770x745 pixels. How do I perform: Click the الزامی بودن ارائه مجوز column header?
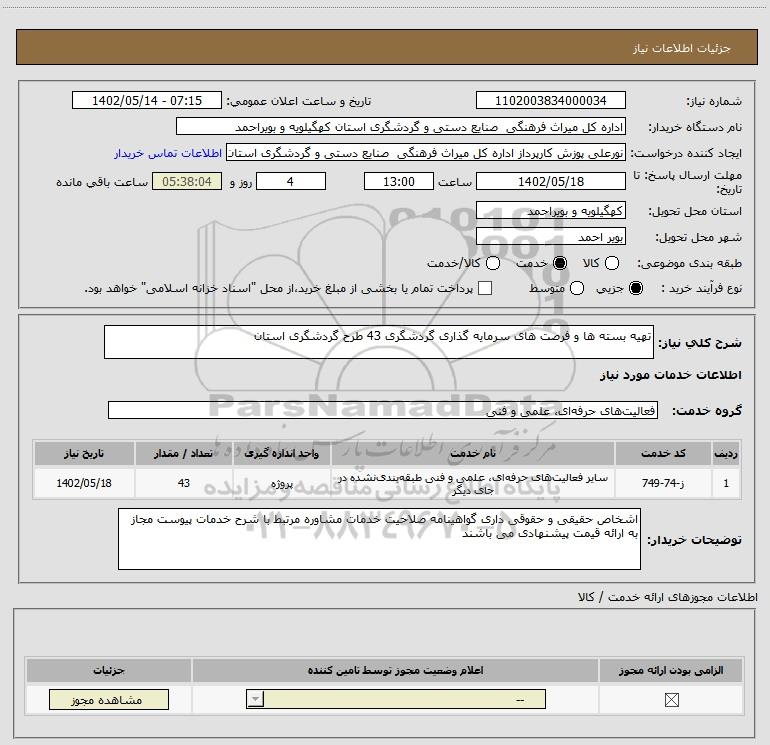tap(671, 670)
